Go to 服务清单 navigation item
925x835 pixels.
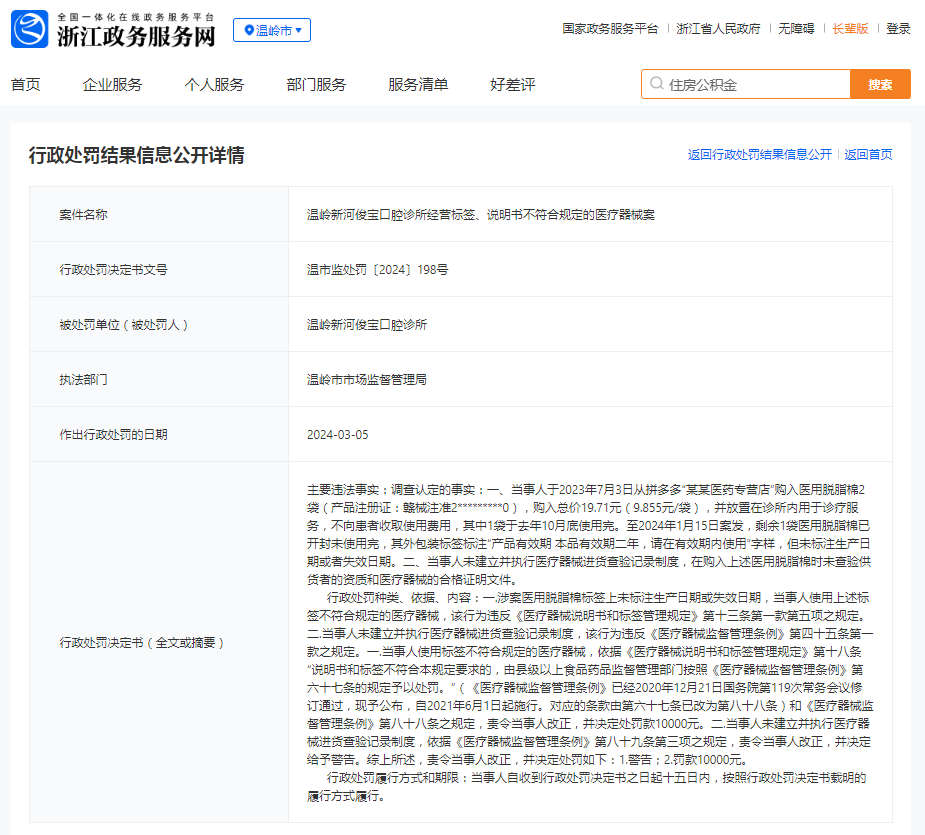click(x=418, y=84)
